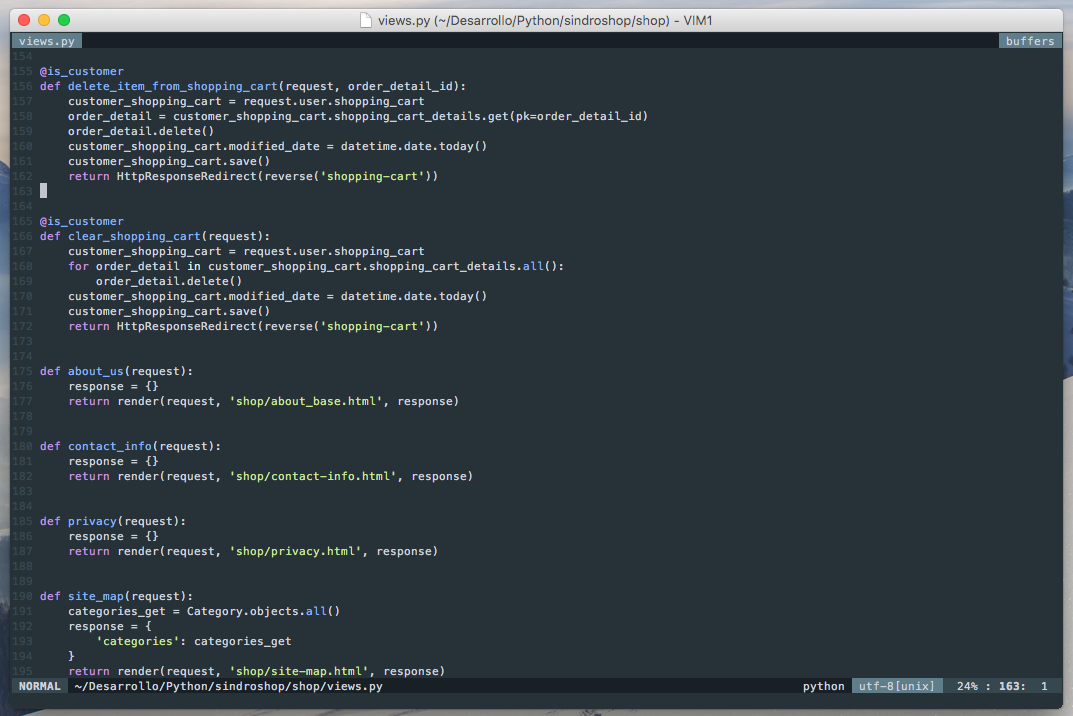Click the block cursor on line 163

coord(43,191)
